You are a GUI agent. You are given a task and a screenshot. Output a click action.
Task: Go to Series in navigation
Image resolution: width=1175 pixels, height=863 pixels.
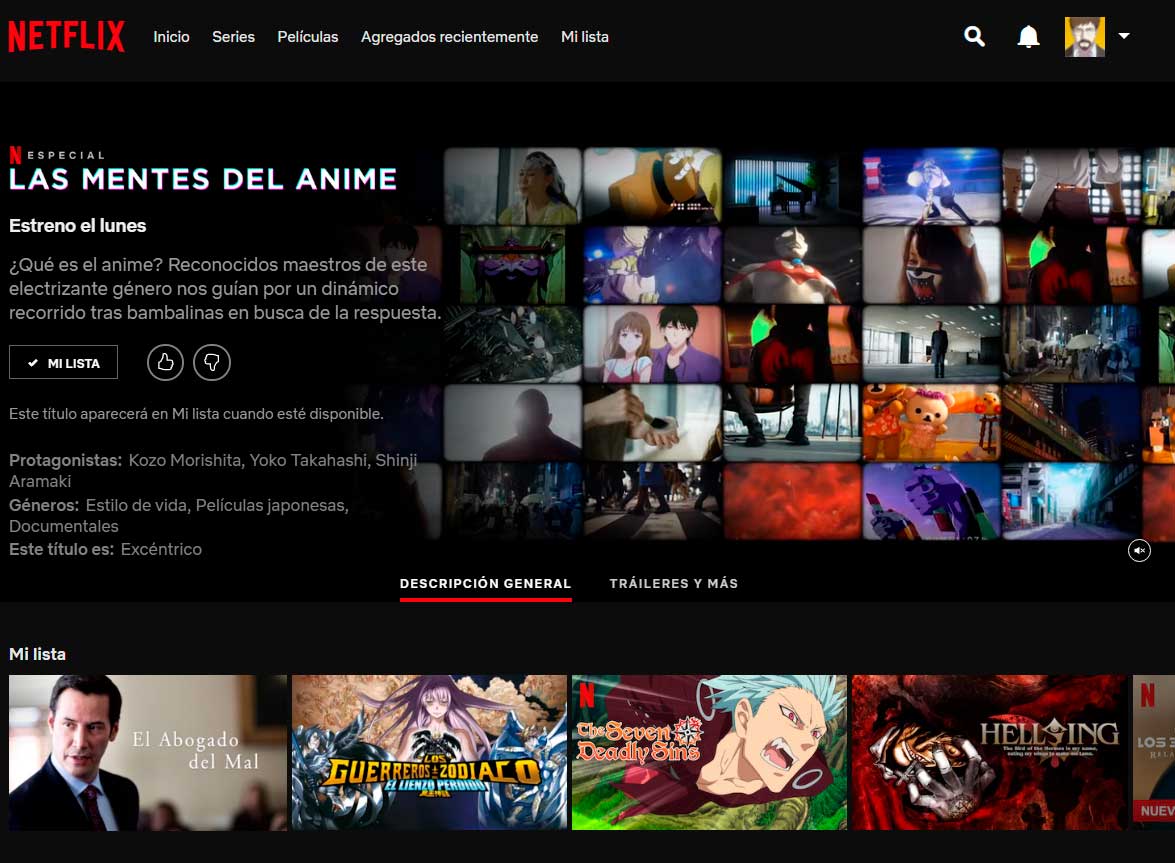(x=233, y=37)
